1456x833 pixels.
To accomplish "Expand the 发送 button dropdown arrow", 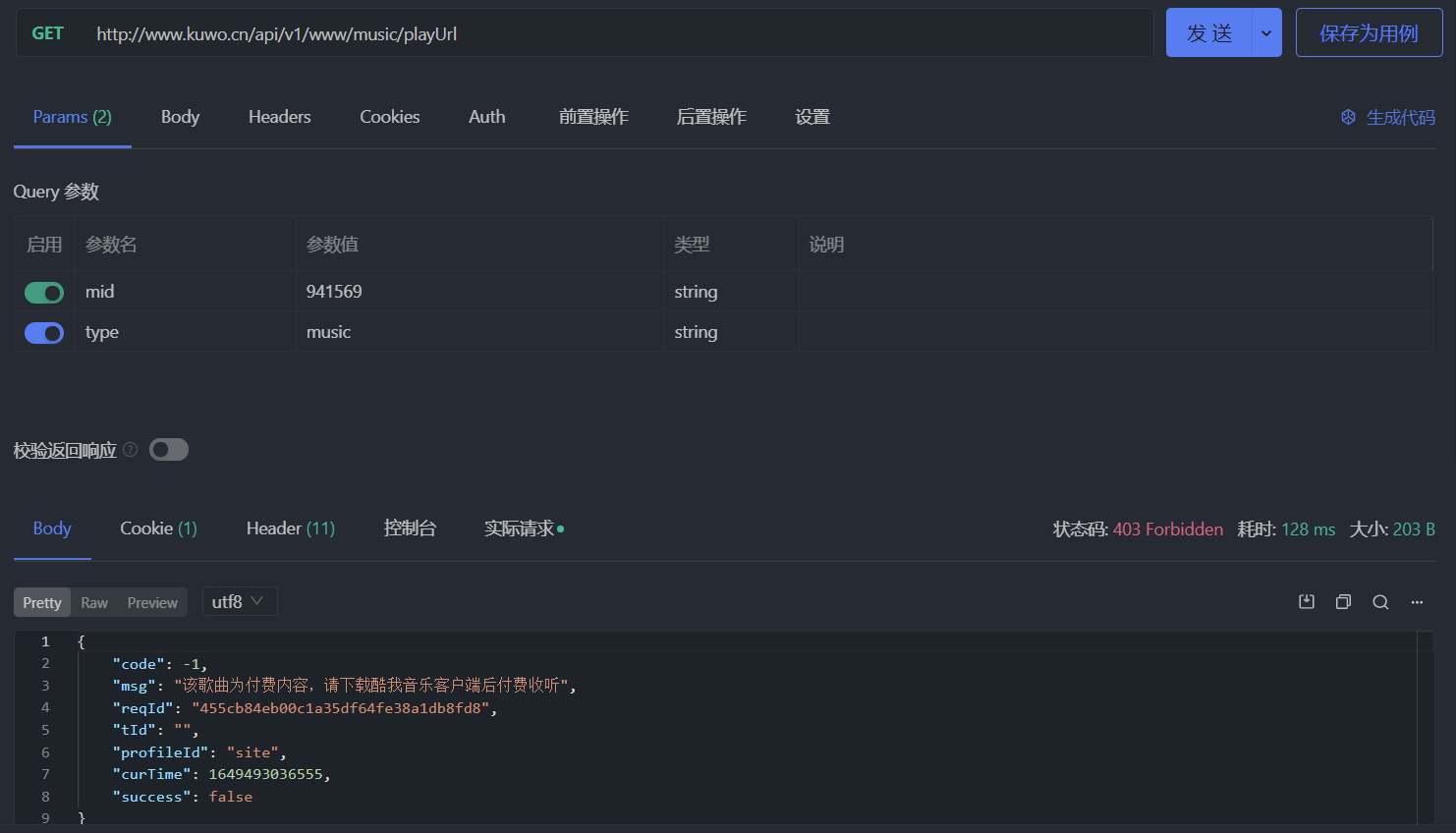I will (x=1265, y=33).
